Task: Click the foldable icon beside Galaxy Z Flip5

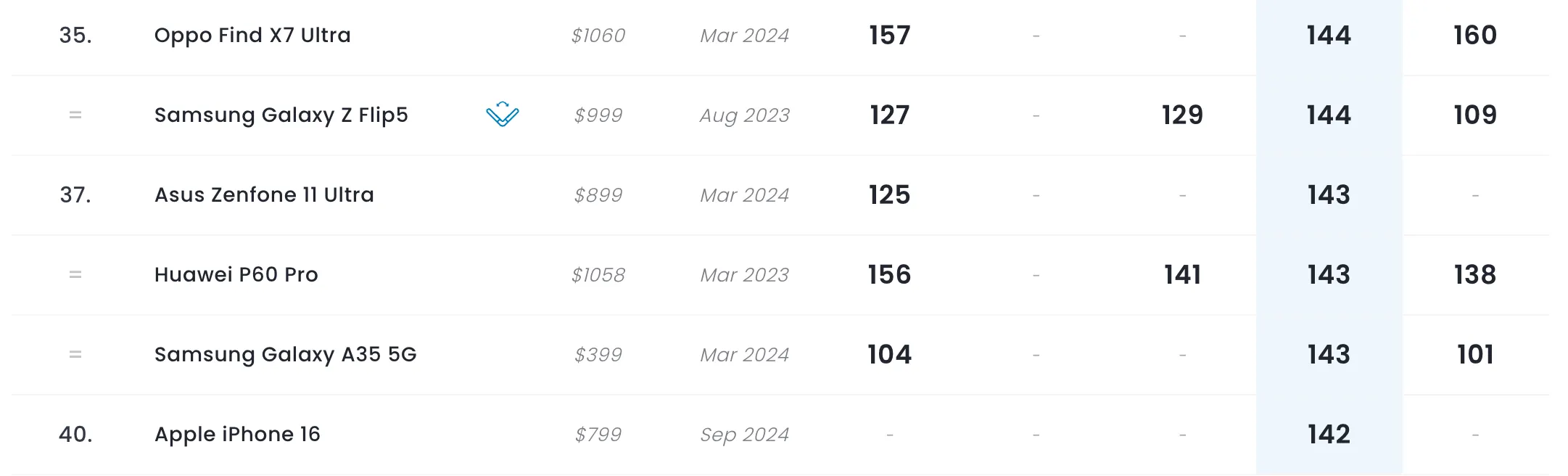Action: tap(502, 115)
